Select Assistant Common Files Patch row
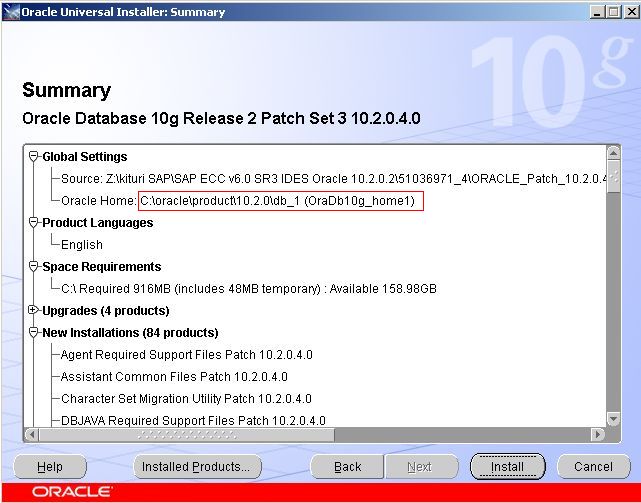 [x=174, y=377]
